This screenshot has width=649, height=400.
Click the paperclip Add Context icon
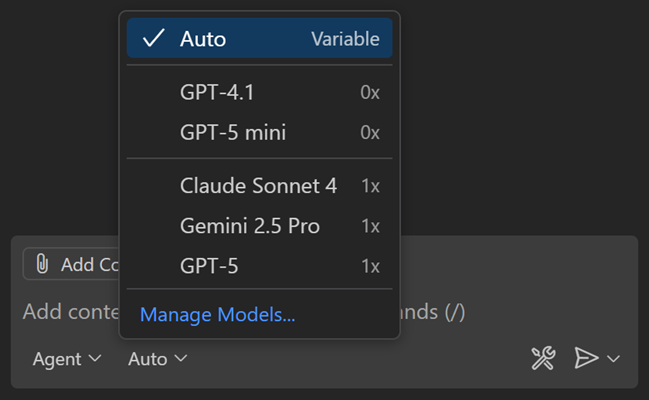click(x=42, y=264)
